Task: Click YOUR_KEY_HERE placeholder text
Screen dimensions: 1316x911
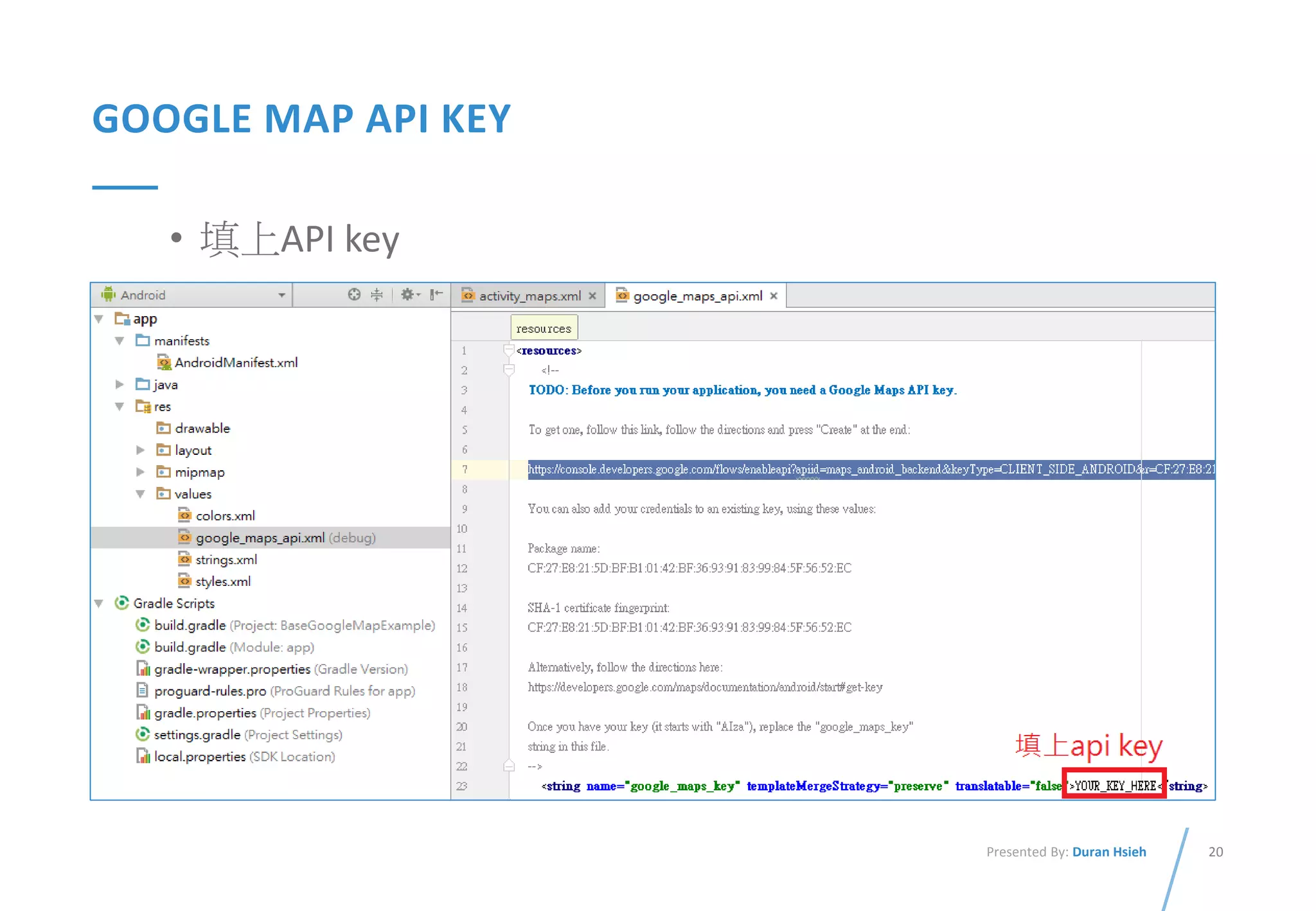Action: (x=1115, y=786)
